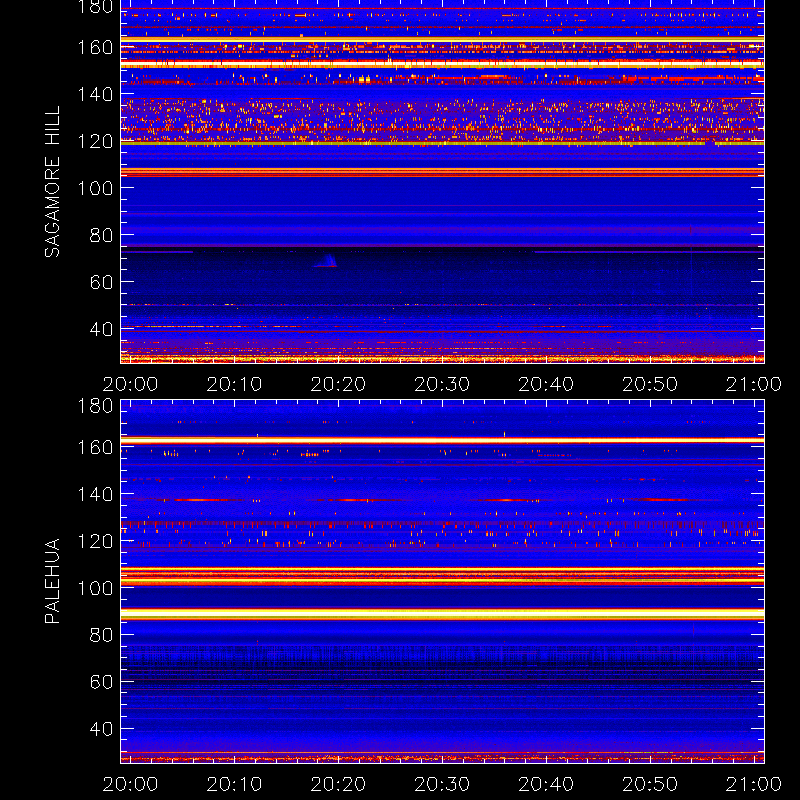
Task: Click 20:30 time label under Palehua plot
Action: tap(442, 784)
